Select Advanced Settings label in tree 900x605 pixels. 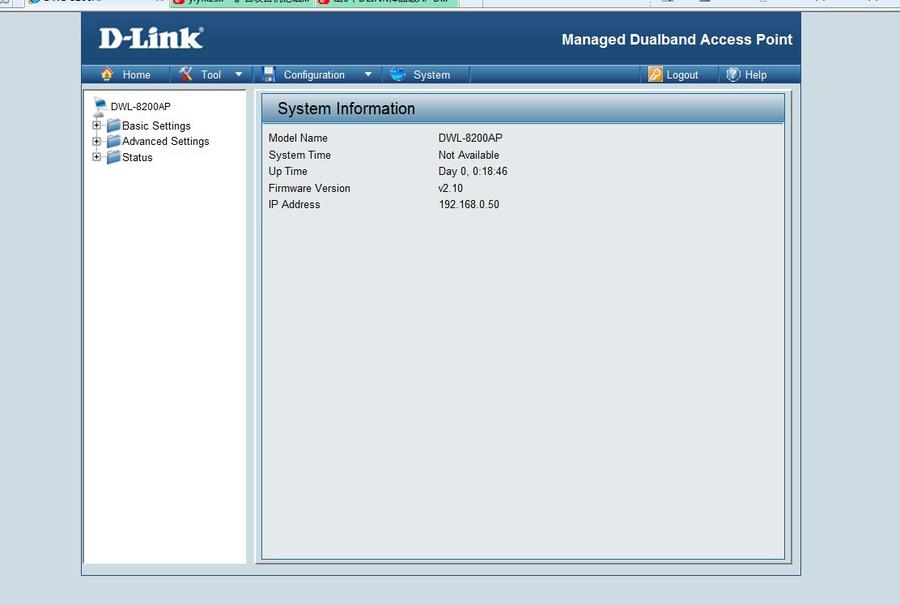[x=165, y=141]
